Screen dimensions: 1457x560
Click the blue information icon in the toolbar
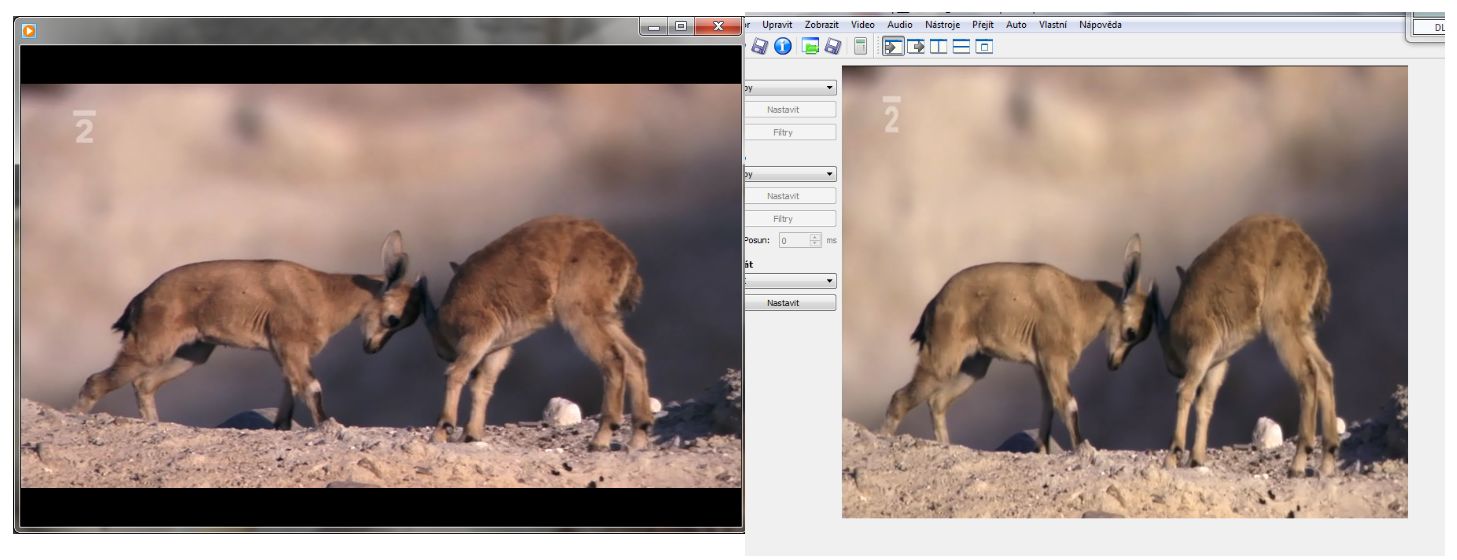click(782, 46)
